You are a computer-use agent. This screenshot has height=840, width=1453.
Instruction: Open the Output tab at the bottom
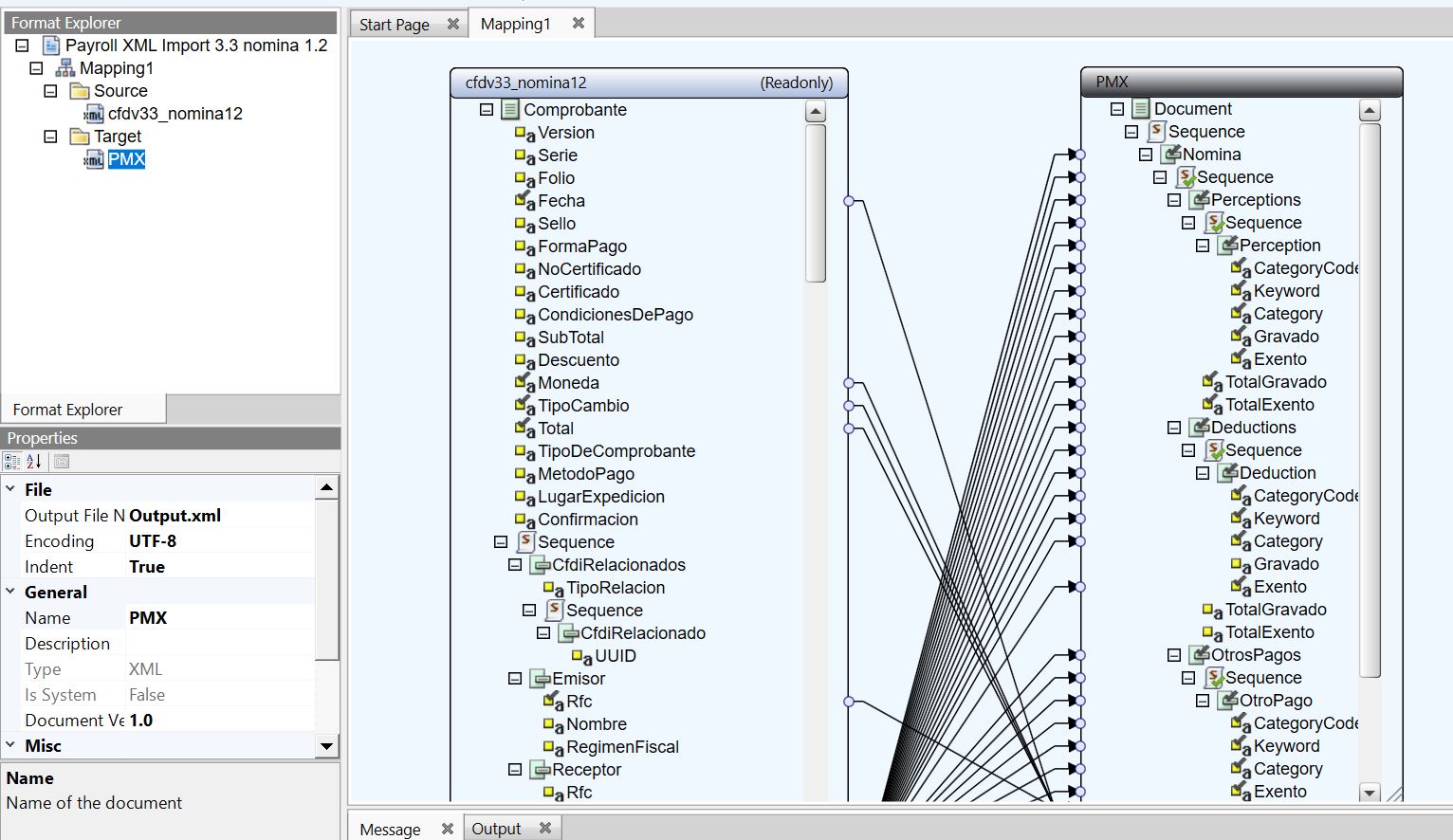[x=496, y=829]
